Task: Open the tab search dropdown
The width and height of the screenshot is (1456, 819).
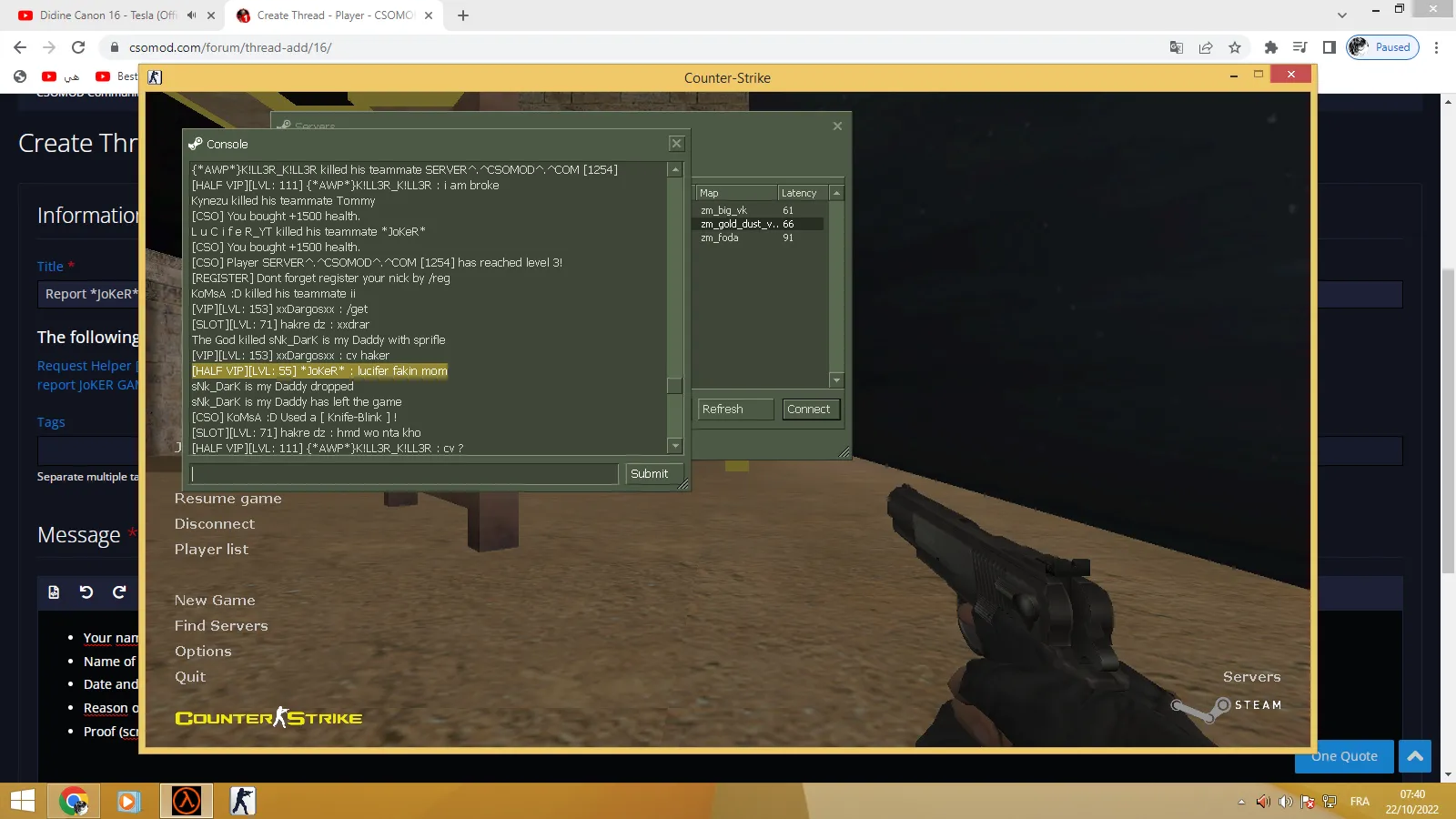Action: (1342, 15)
